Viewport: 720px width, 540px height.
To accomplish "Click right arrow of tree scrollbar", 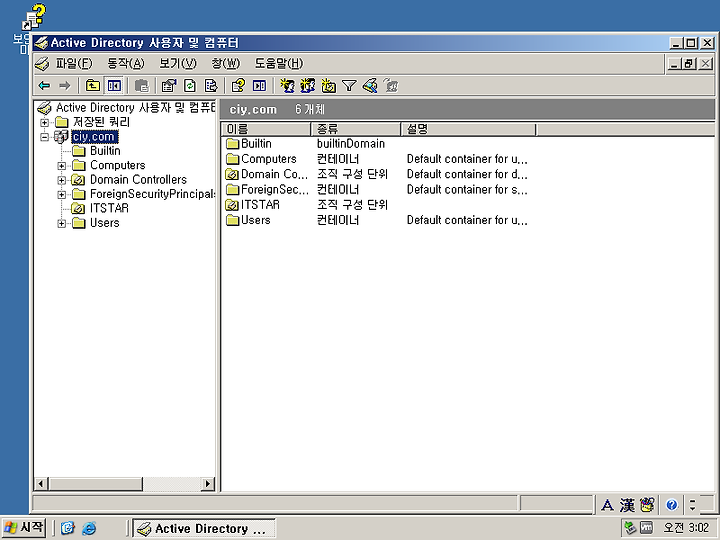I will (208, 484).
